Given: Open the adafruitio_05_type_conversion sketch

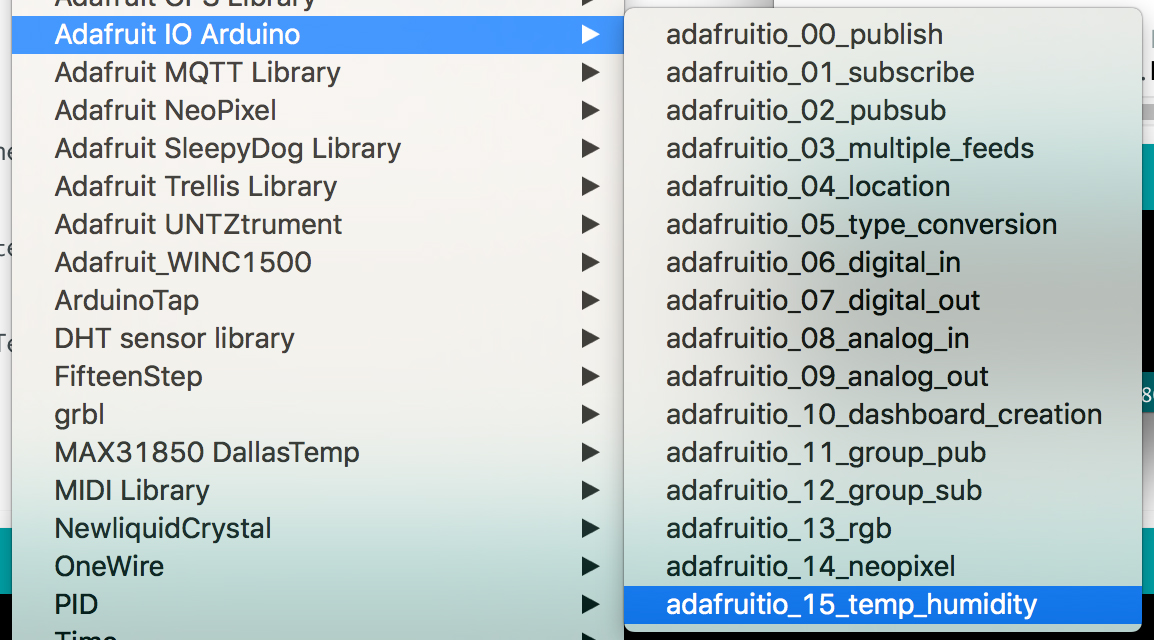Looking at the screenshot, I should click(861, 224).
